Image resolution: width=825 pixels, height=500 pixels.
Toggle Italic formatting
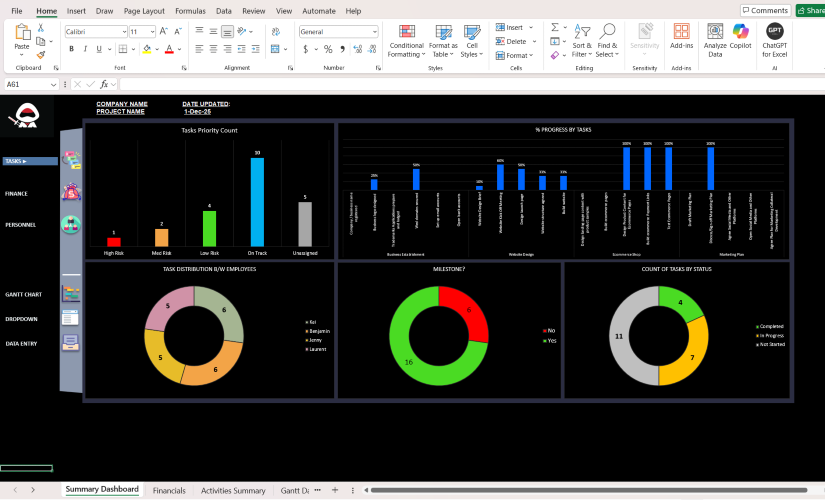click(x=85, y=49)
